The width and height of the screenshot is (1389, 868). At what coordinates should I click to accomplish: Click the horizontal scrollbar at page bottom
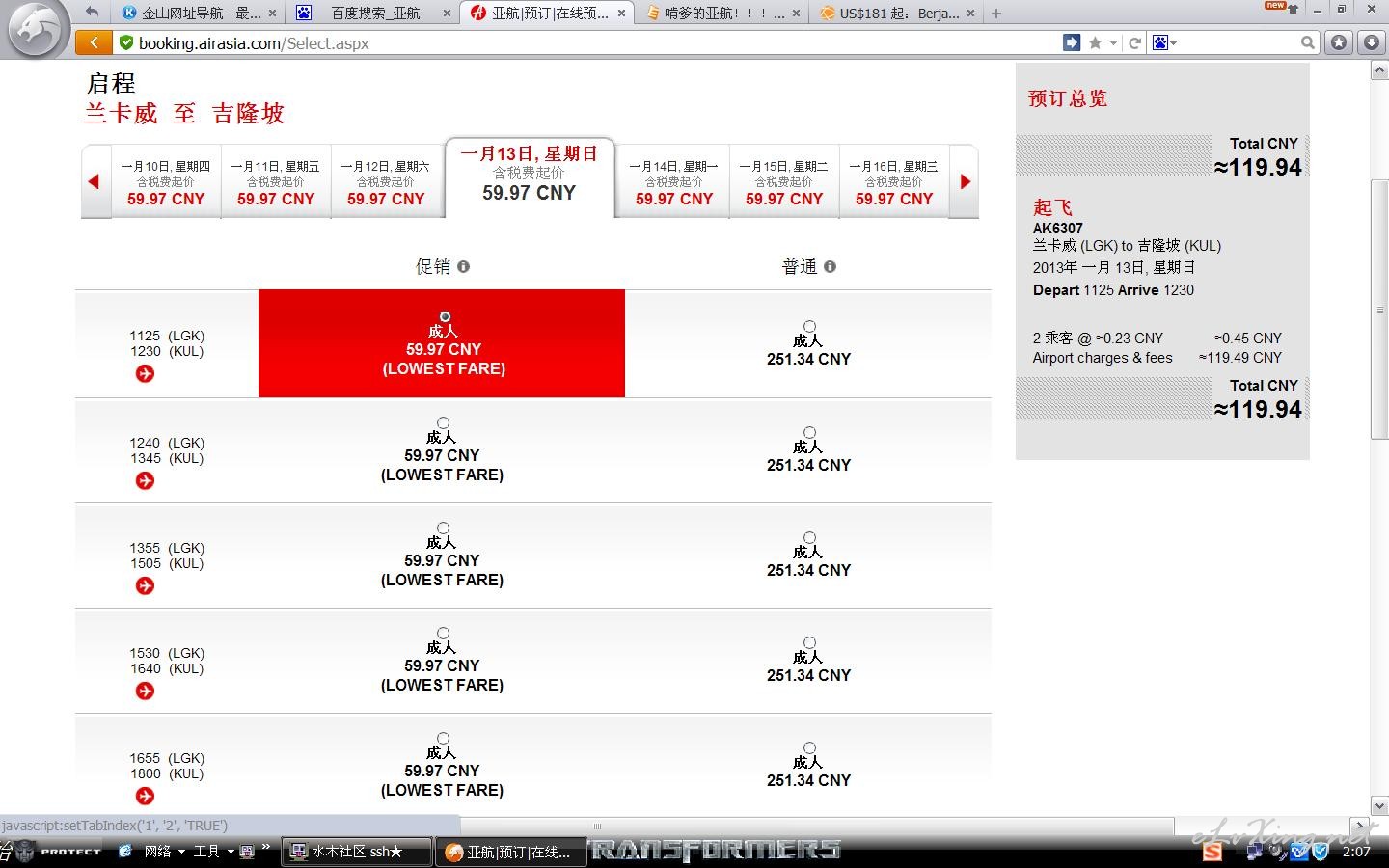pyautogui.click(x=598, y=827)
